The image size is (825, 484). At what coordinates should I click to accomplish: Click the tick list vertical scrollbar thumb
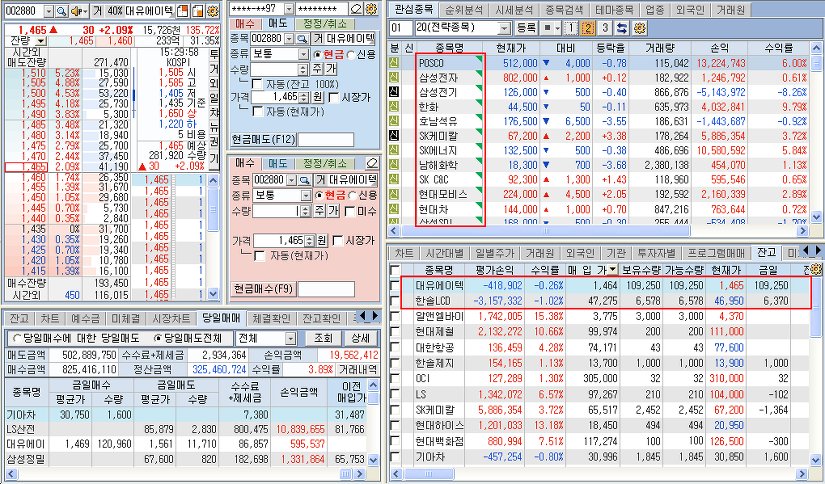coord(213,209)
